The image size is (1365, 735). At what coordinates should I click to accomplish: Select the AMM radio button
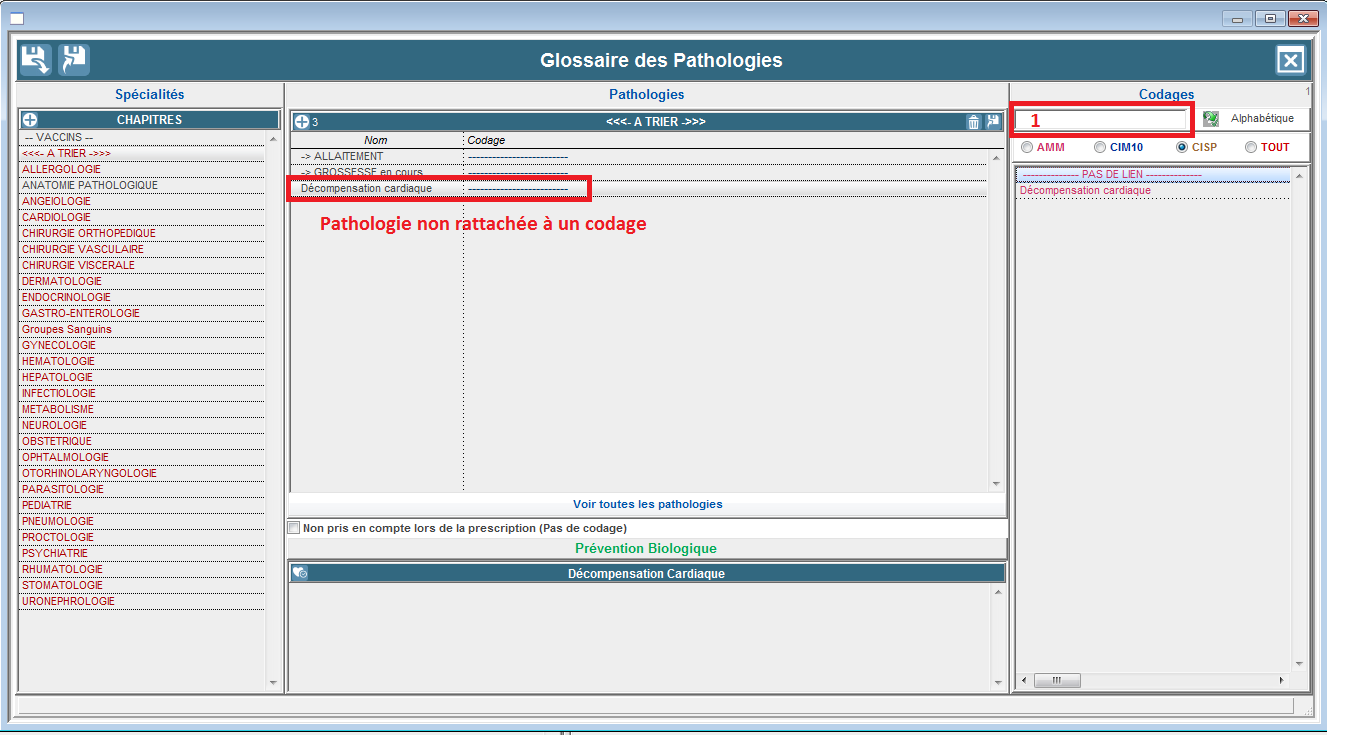(x=1027, y=147)
